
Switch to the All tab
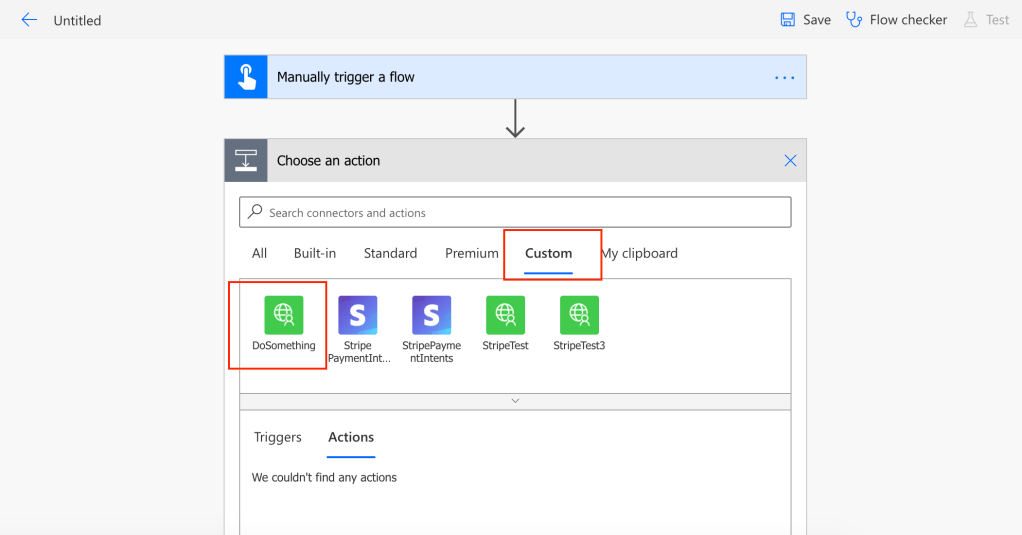pyautogui.click(x=259, y=253)
